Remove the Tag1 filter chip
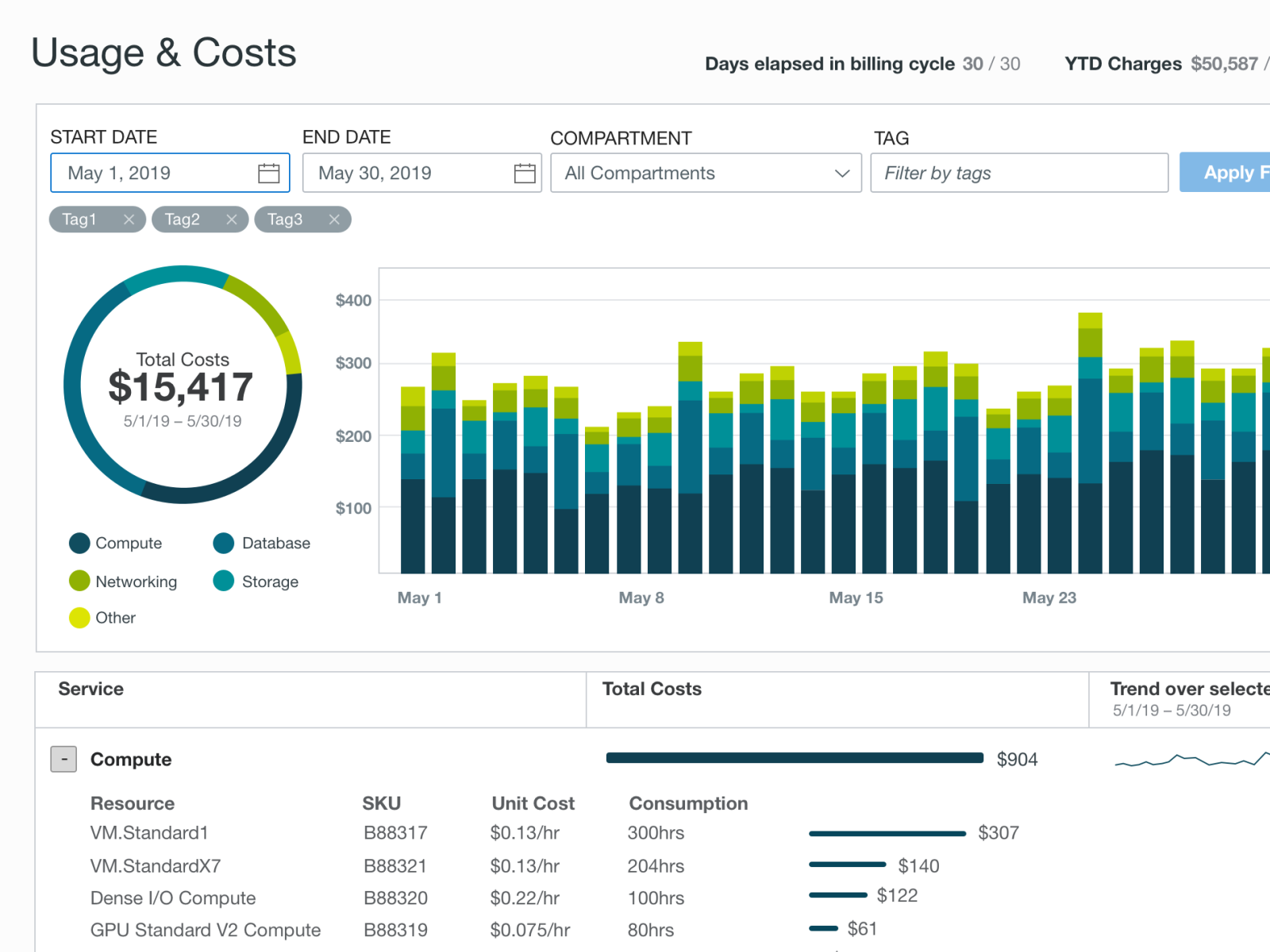 coord(129,220)
